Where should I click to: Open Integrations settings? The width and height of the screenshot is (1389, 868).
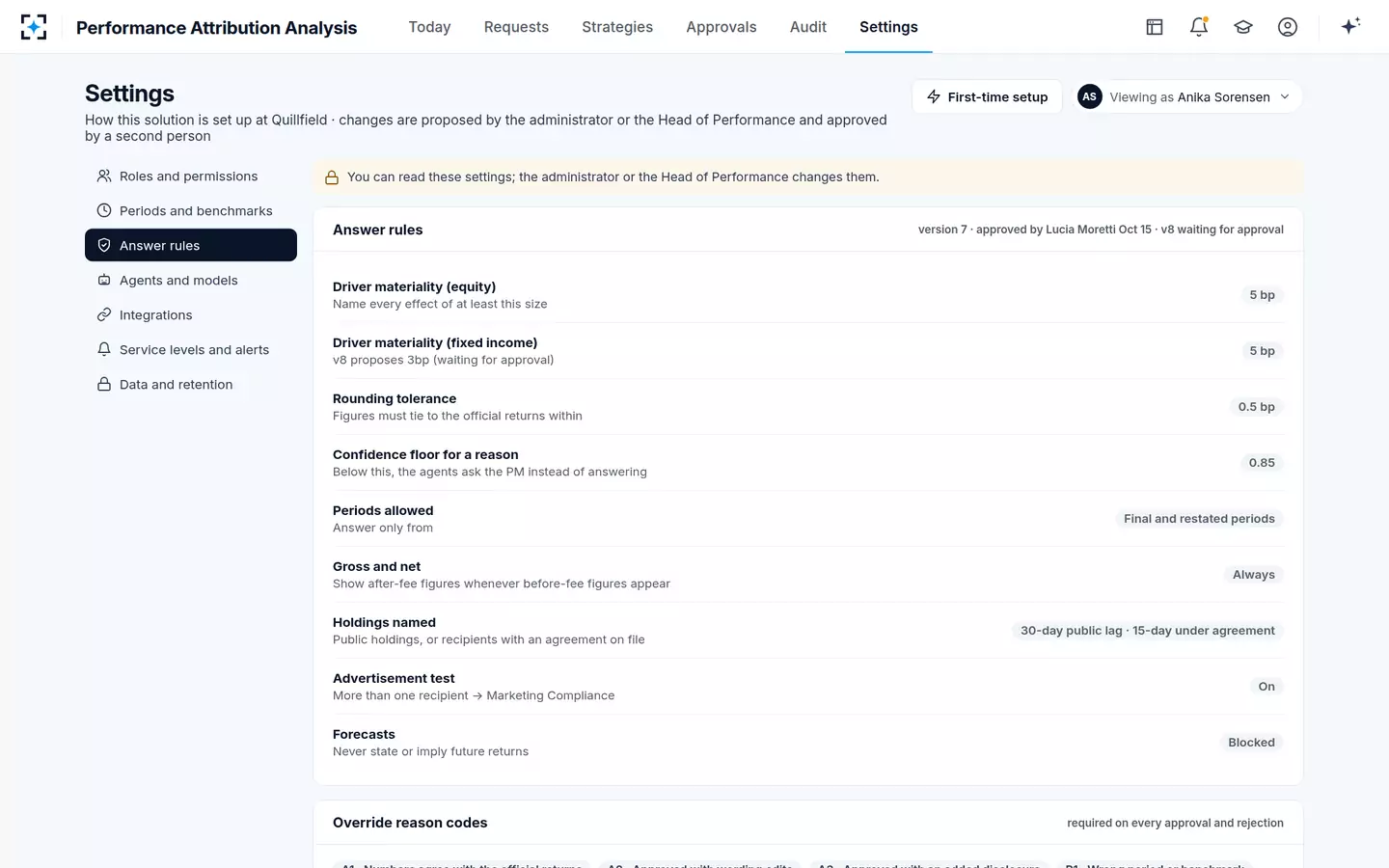(191, 314)
